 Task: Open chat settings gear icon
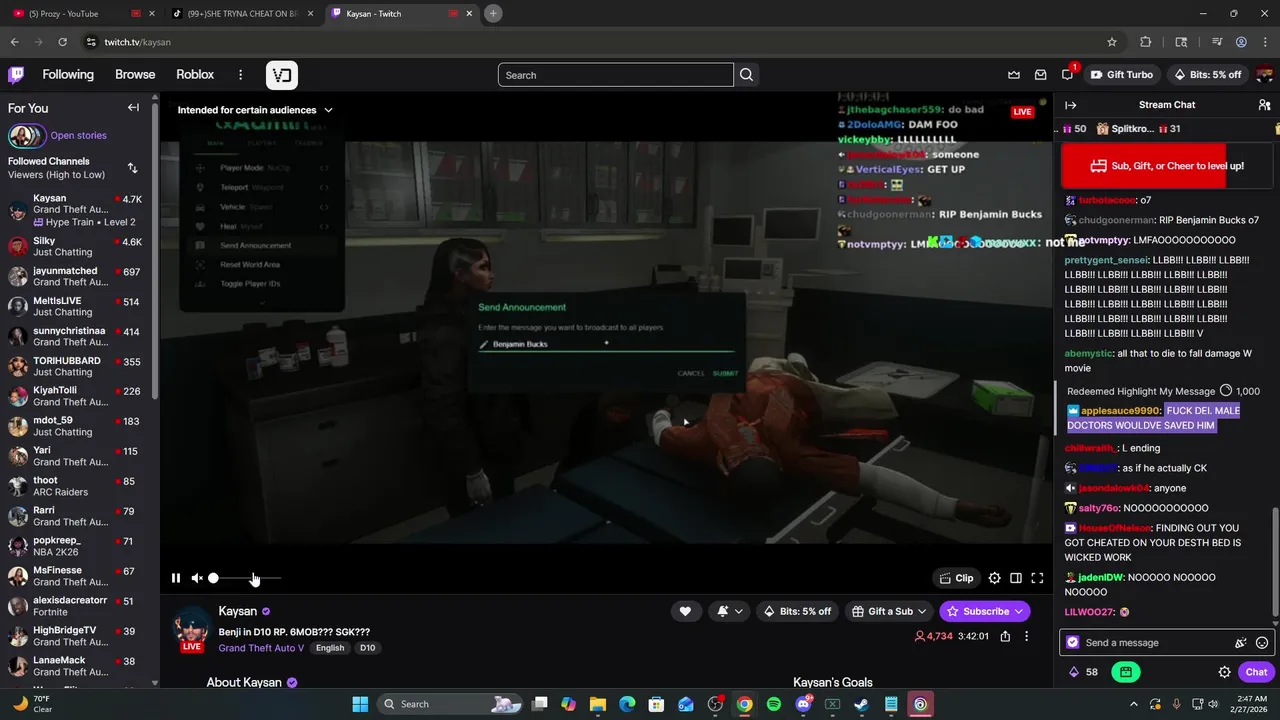pos(1224,672)
